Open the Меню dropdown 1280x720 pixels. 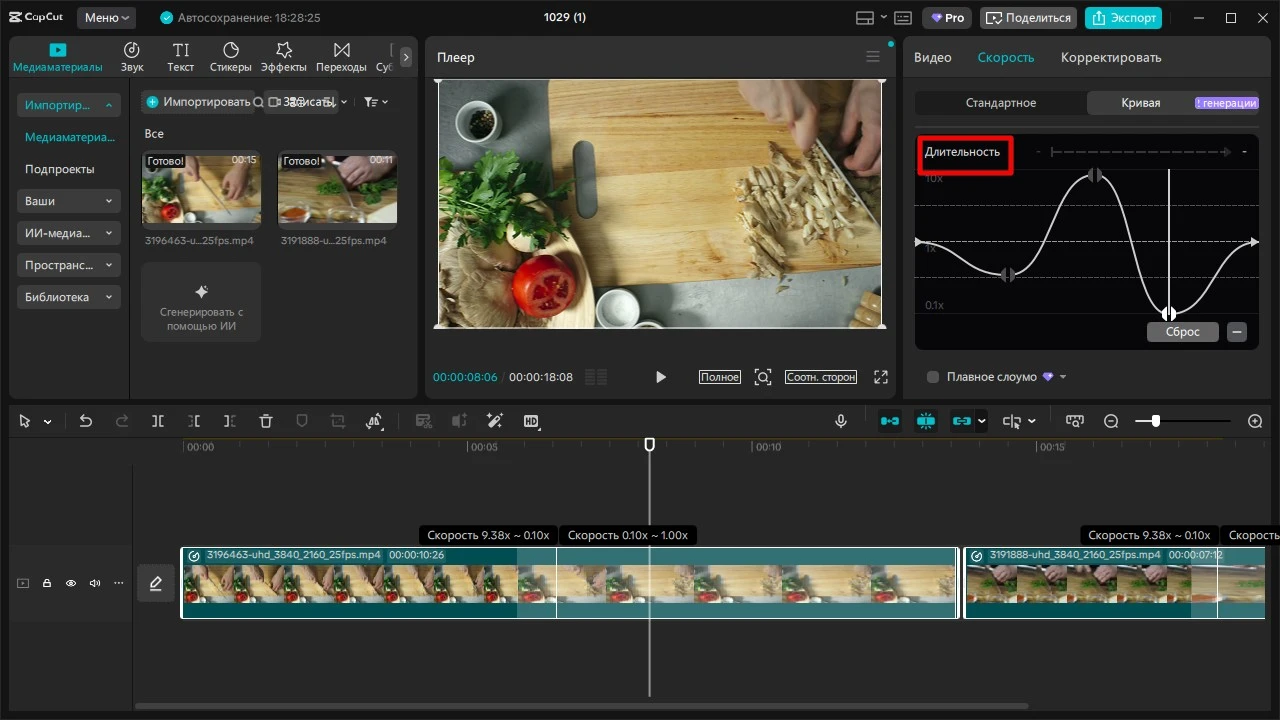point(106,18)
